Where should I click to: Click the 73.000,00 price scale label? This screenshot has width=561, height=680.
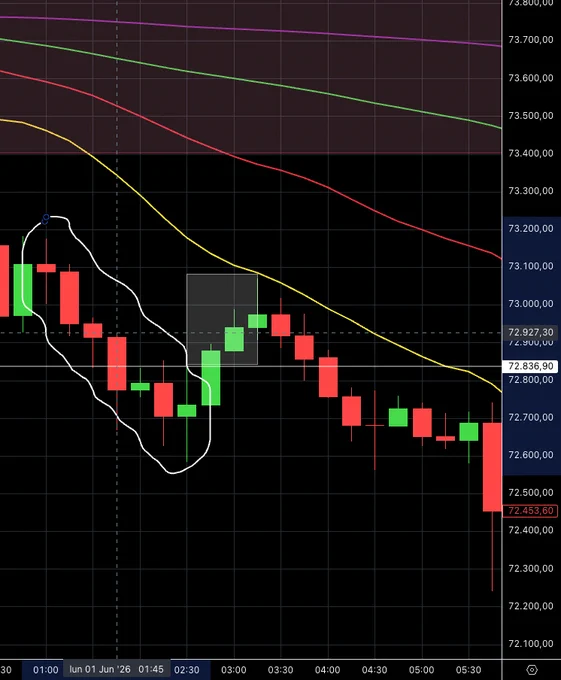click(x=531, y=304)
